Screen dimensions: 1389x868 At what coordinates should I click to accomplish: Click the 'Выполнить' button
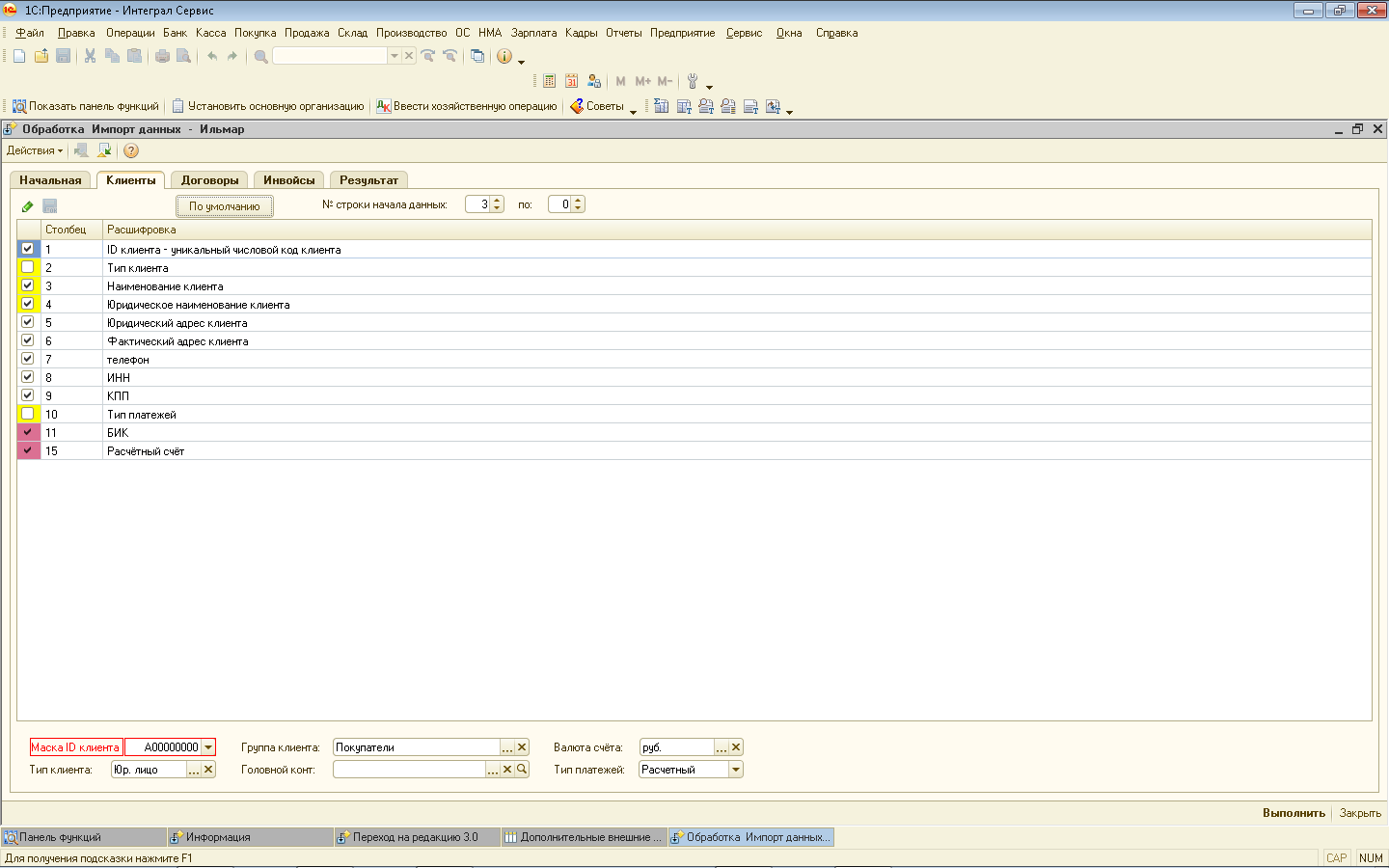pyautogui.click(x=1294, y=813)
